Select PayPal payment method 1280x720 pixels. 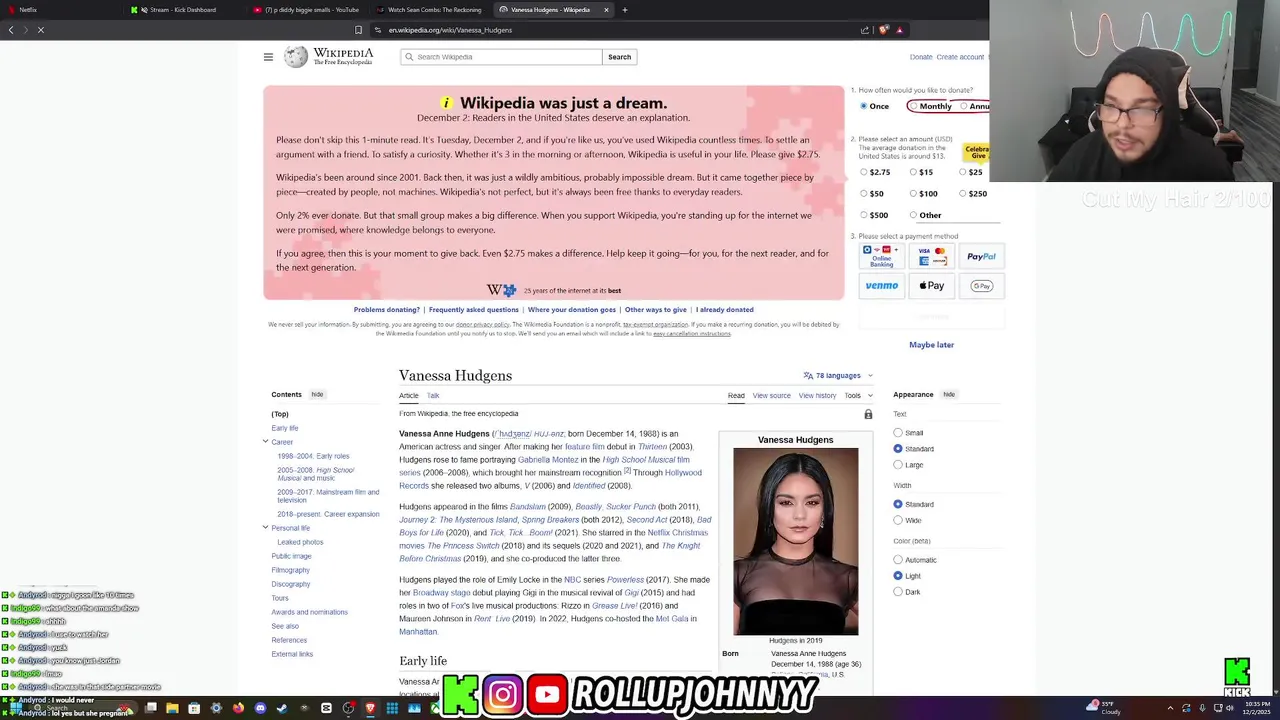pyautogui.click(x=981, y=257)
